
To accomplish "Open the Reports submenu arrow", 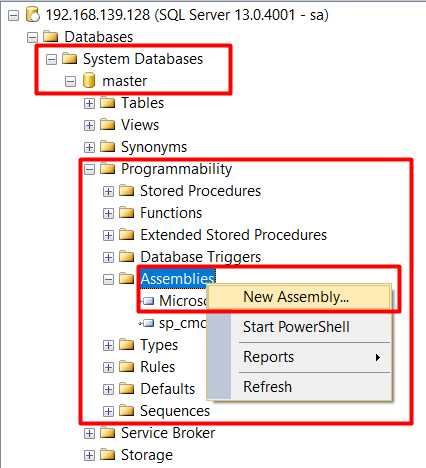I will [378, 358].
